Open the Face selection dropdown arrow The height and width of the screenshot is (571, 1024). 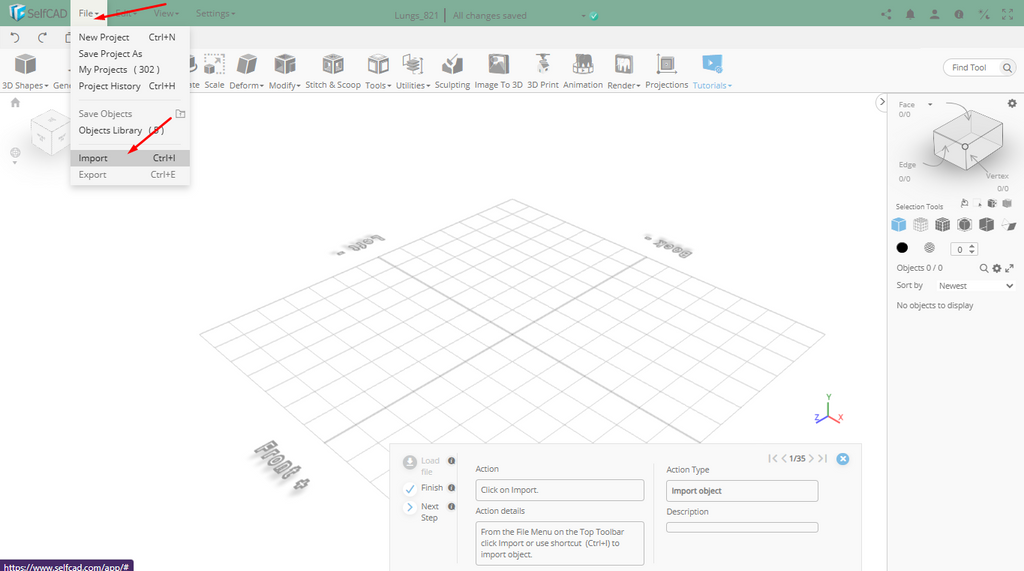[930, 105]
